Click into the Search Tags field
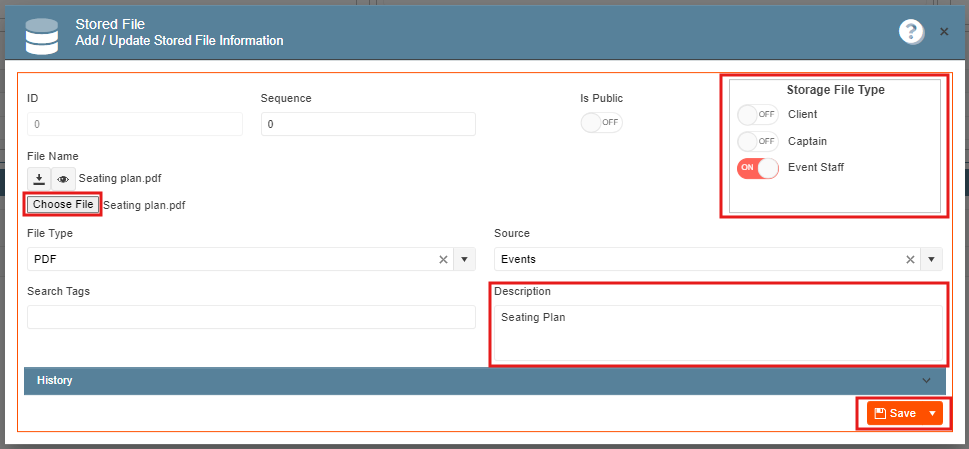The width and height of the screenshot is (969, 449). (x=252, y=317)
